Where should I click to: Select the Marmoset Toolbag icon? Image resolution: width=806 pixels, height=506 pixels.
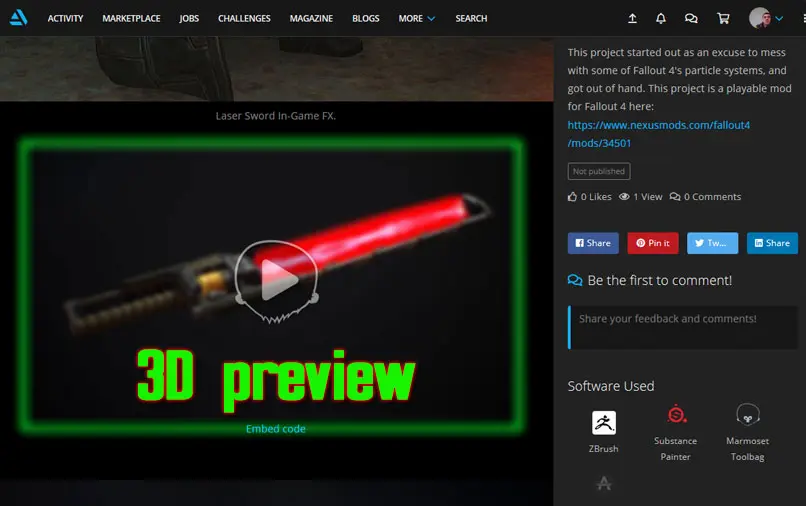[x=747, y=414]
